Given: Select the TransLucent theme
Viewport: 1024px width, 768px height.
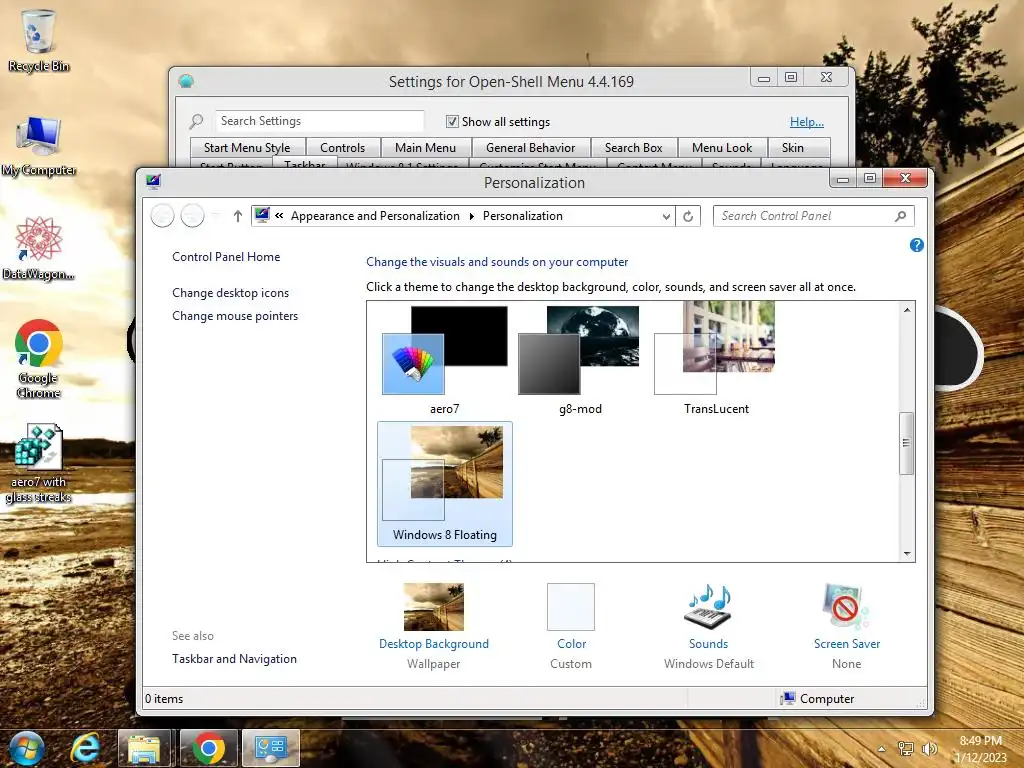Looking at the screenshot, I should [x=716, y=360].
